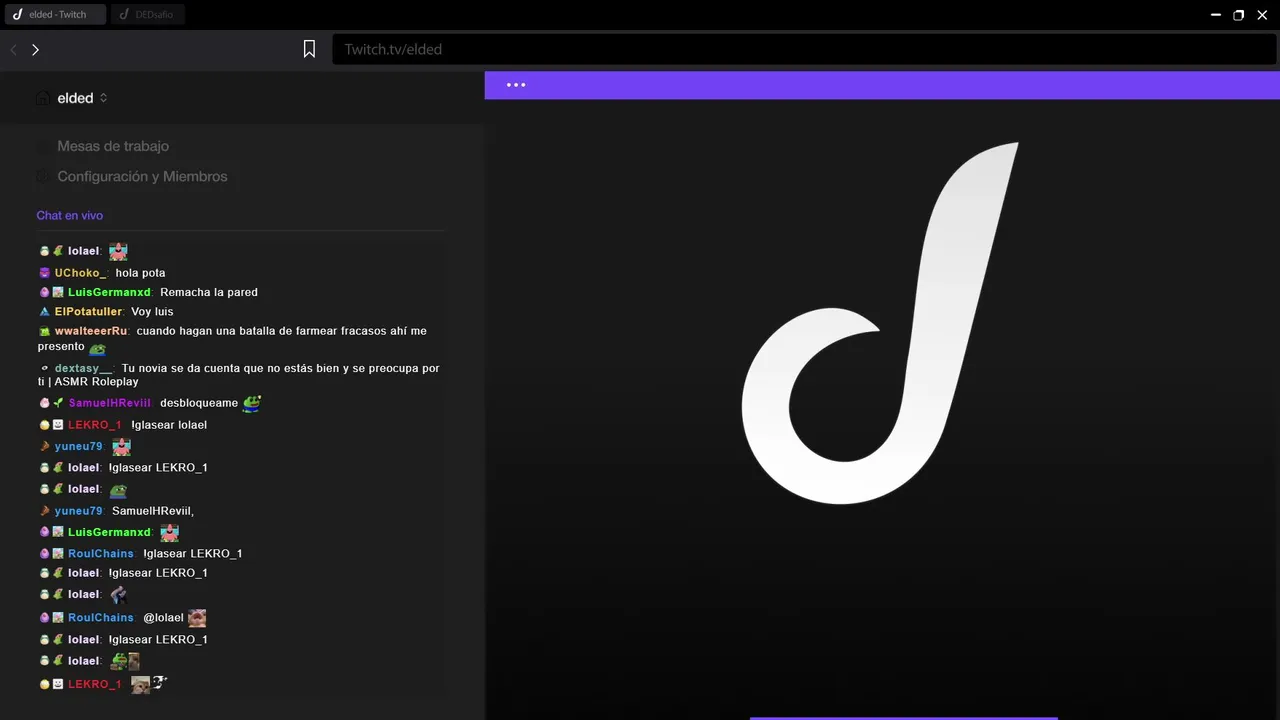Screen dimensions: 1280x720
Task: Select the wwalteeerRu username
Action: click(91, 331)
